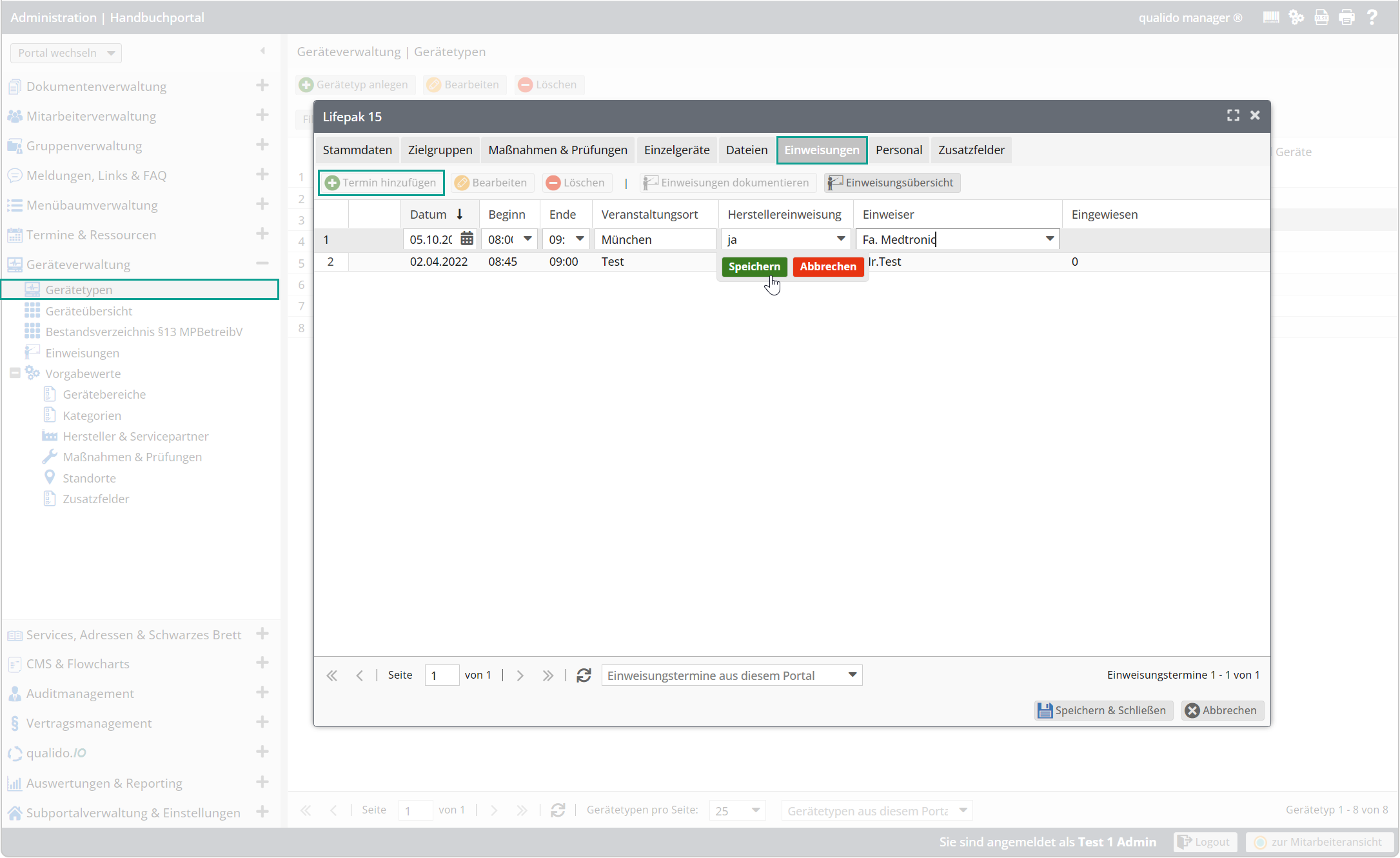1400x858 pixels.
Task: Click the printer icon in top bar
Action: (x=1346, y=17)
